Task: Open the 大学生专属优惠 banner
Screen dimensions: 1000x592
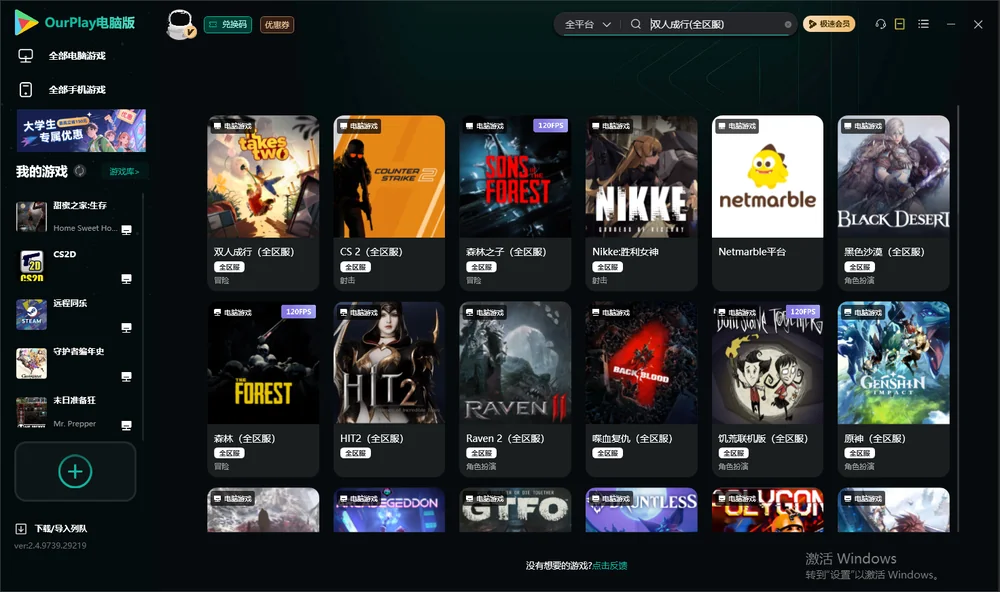Action: 81,130
